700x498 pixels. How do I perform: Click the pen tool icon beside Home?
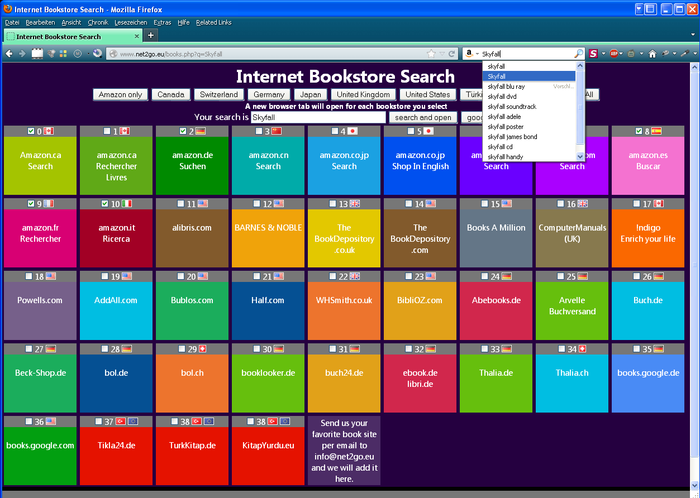tap(666, 54)
